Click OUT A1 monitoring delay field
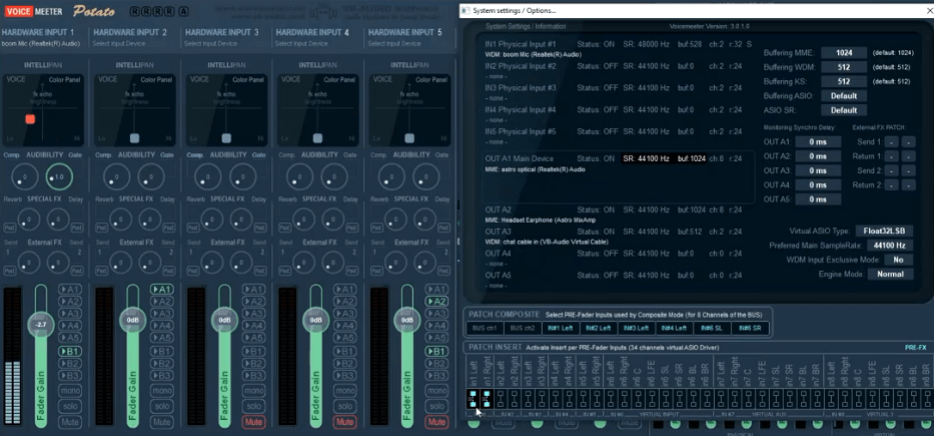Image resolution: width=936 pixels, height=438 pixels. pyautogui.click(x=818, y=142)
